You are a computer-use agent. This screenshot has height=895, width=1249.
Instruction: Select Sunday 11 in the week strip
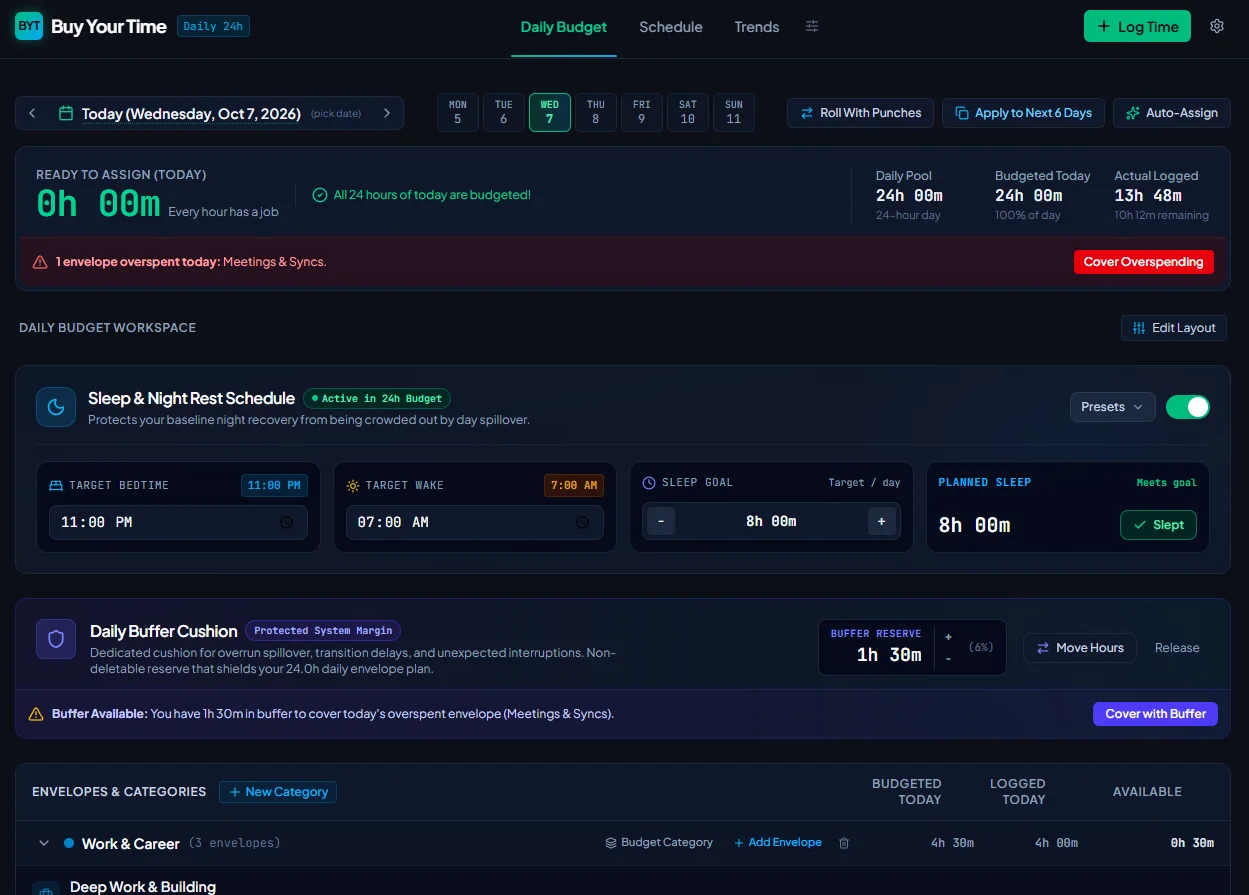(x=734, y=112)
